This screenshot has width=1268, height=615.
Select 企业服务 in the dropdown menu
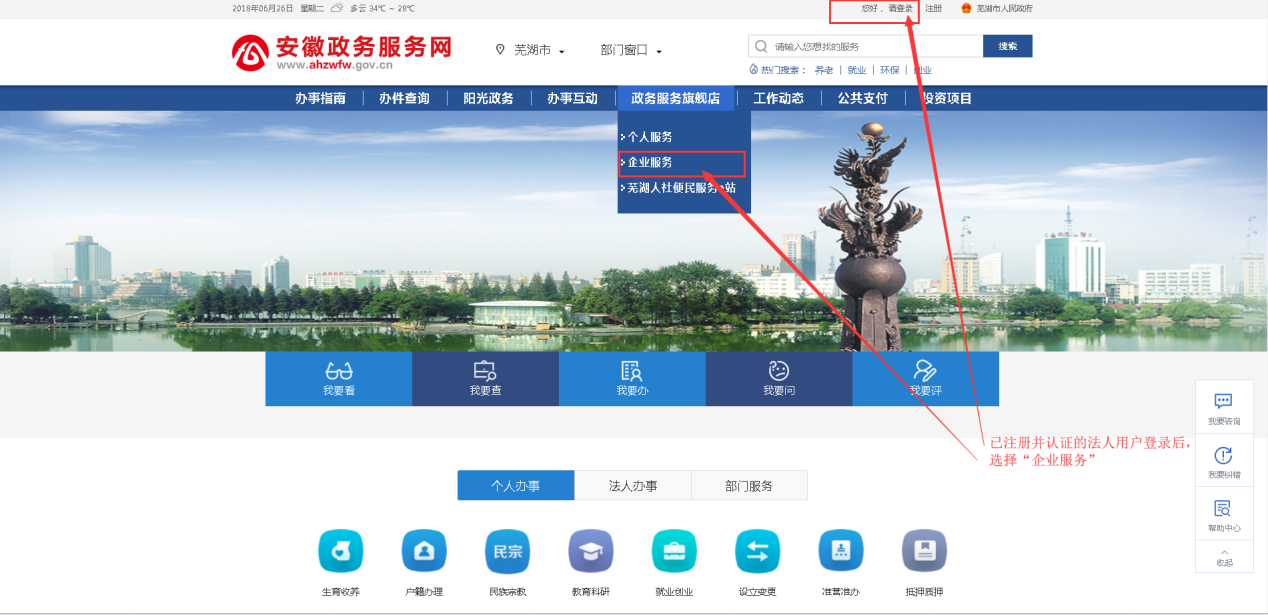[x=650, y=162]
